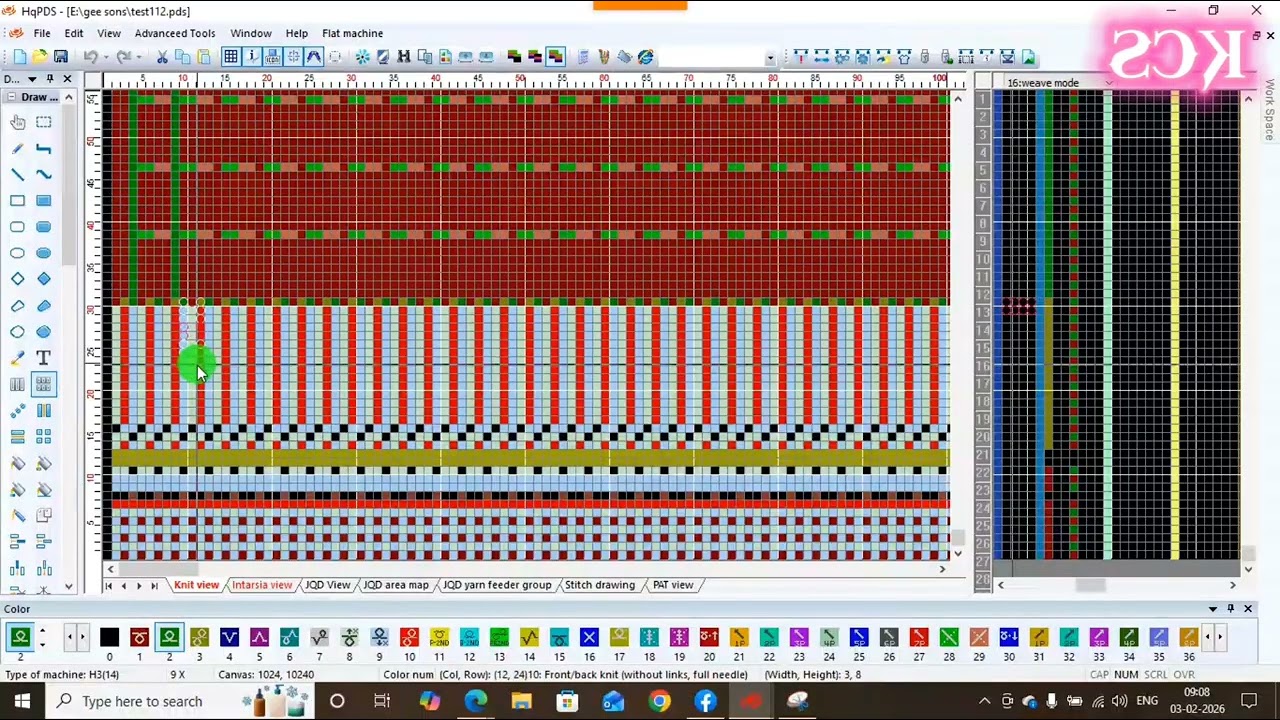Create a new document
The image size is (1280, 720).
click(x=19, y=57)
